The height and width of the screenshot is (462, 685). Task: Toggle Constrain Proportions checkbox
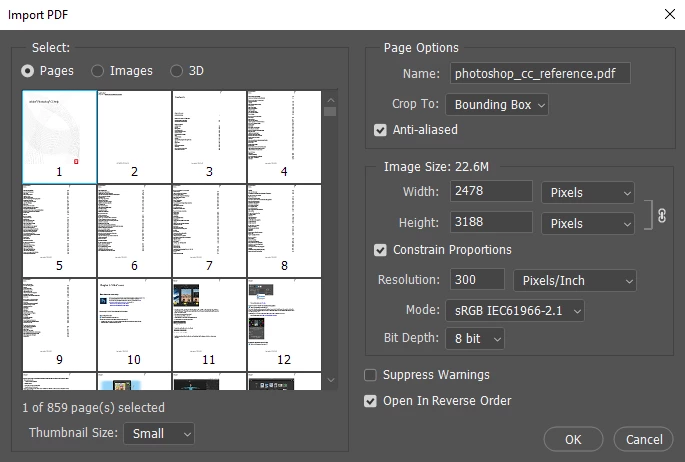pyautogui.click(x=380, y=250)
